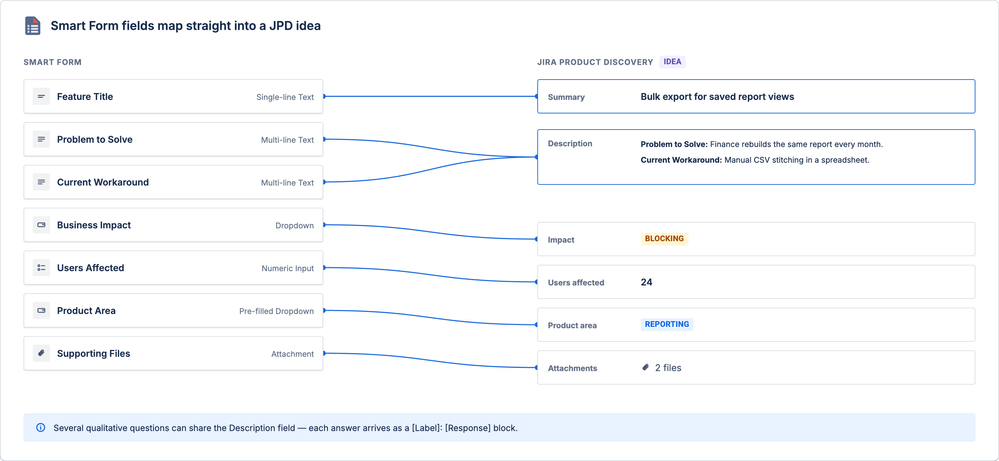Click the Summary field label
The width and height of the screenshot is (999, 461).
pyautogui.click(x=566, y=97)
